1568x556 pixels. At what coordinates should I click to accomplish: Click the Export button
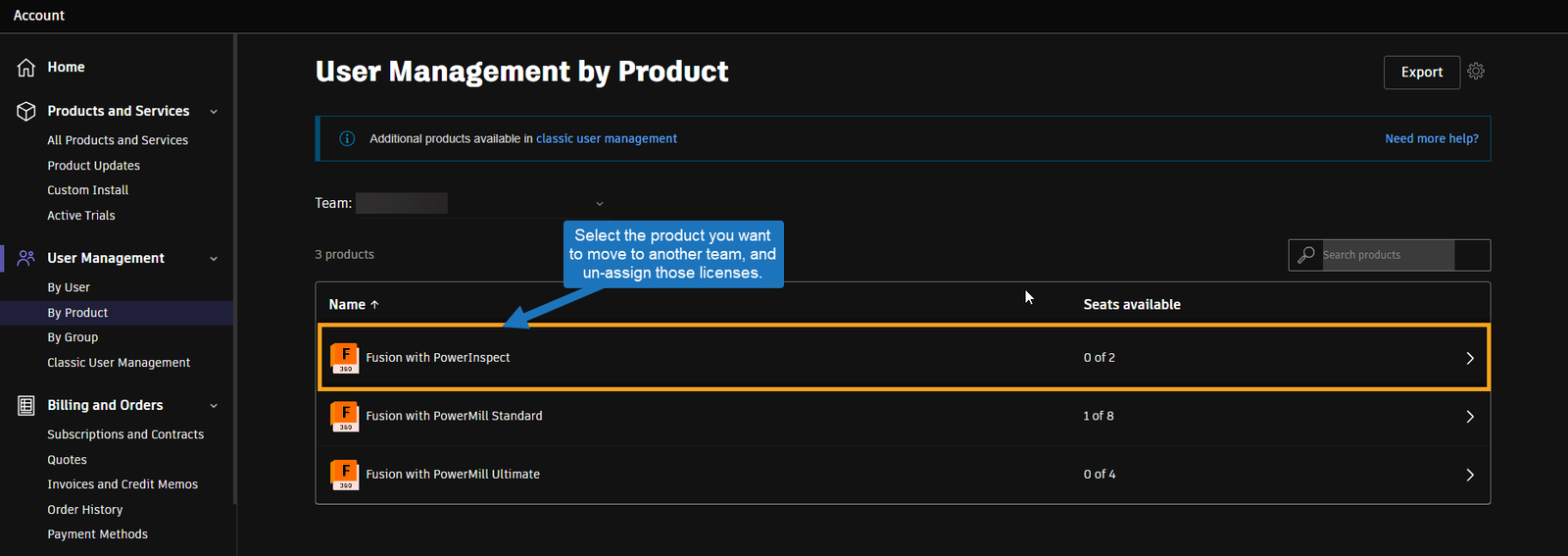tap(1422, 73)
